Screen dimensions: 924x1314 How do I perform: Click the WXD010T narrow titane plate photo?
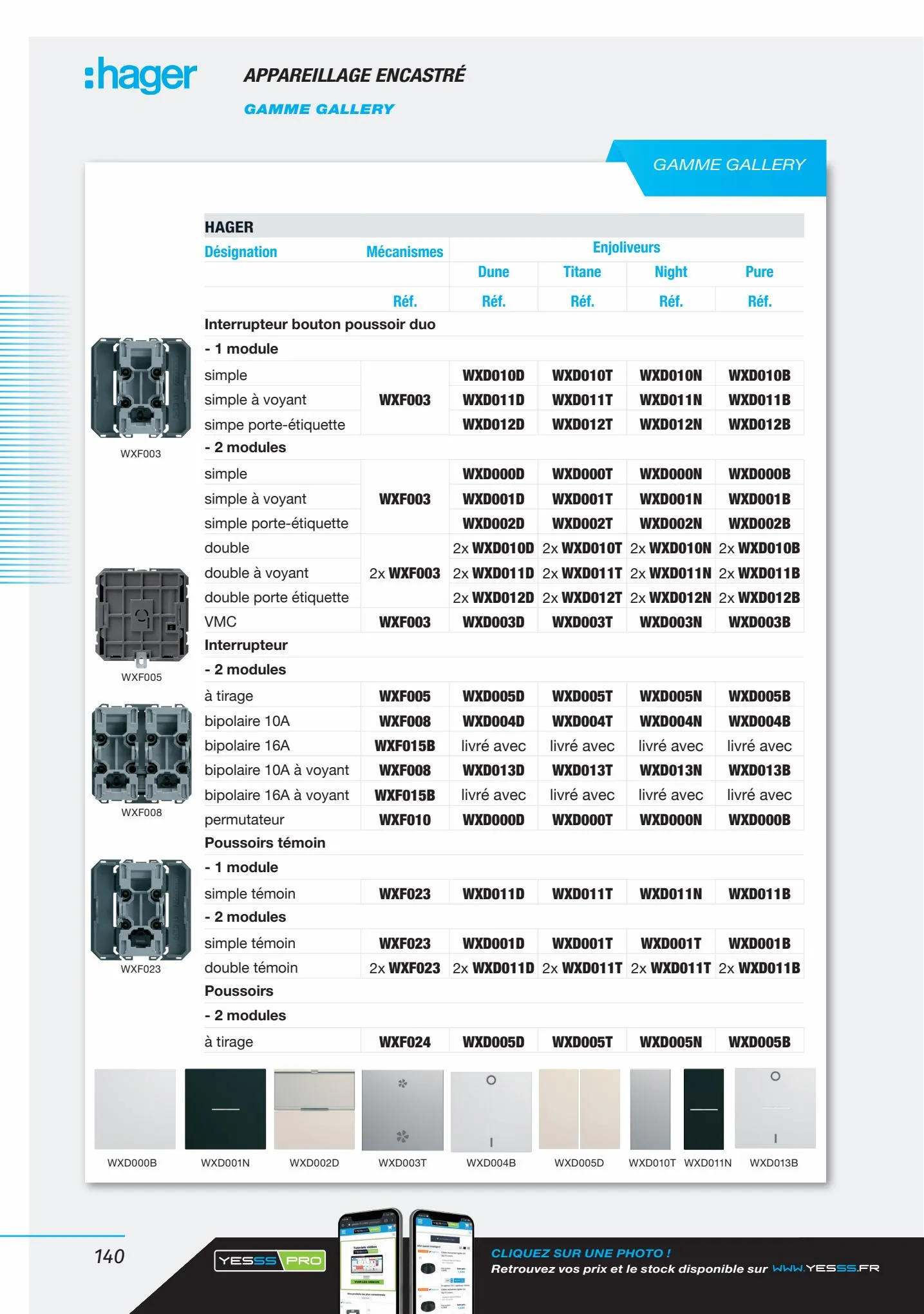[x=650, y=1109]
